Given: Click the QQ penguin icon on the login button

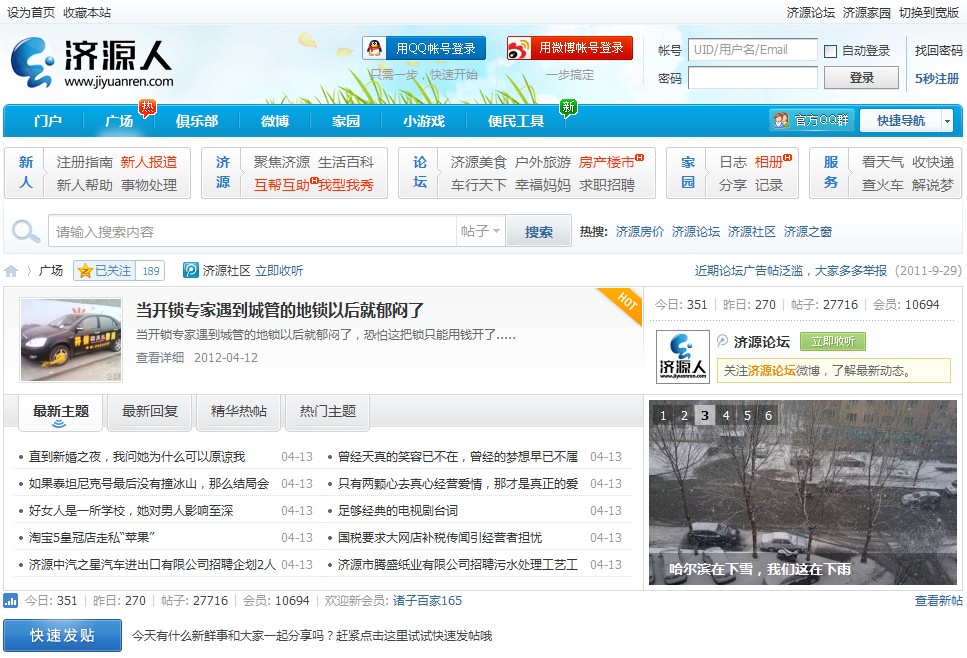Looking at the screenshot, I should 375,46.
